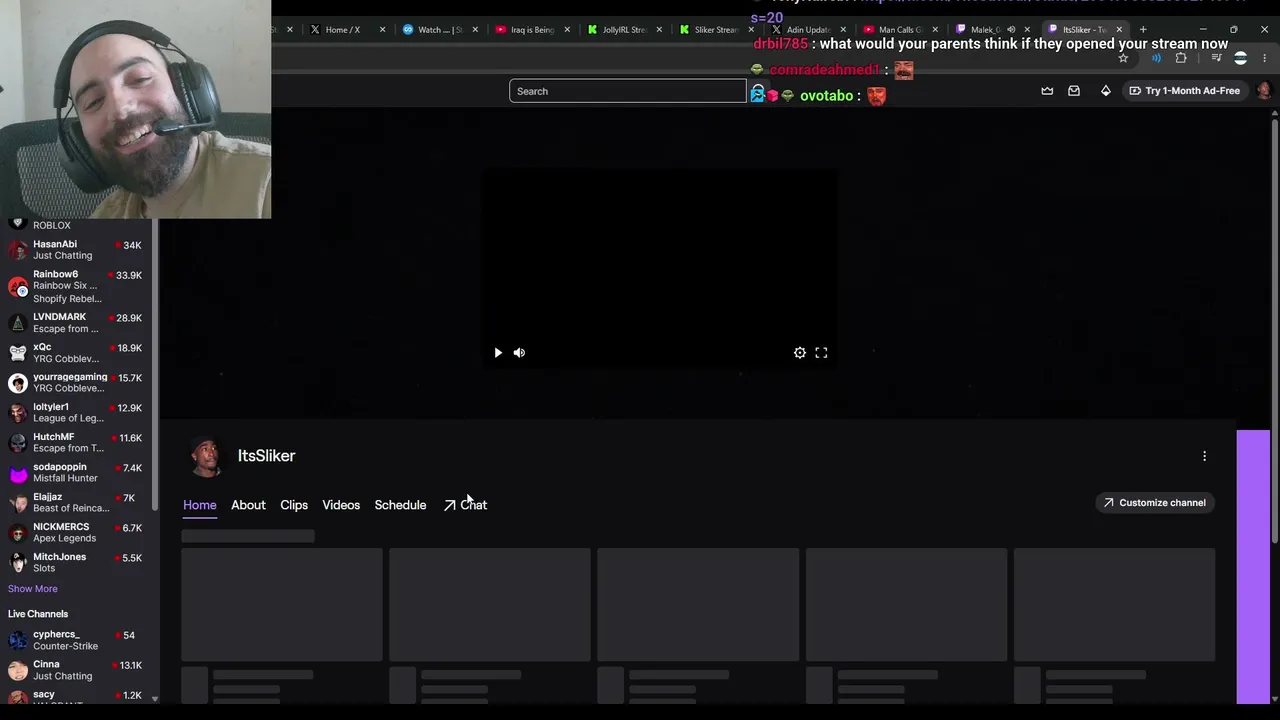
Task: Pop out the channel Chat link
Action: tap(465, 505)
